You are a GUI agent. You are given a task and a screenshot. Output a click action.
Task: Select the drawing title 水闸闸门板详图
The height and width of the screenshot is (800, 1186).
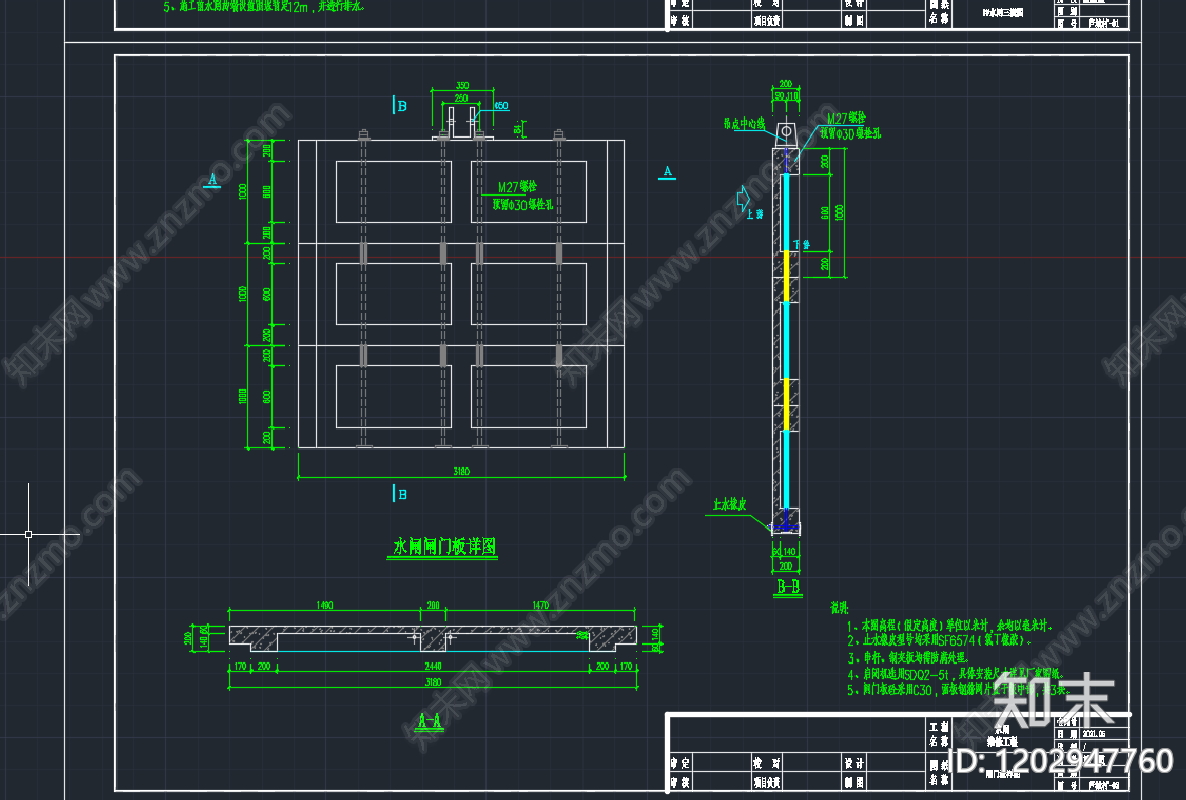click(444, 546)
